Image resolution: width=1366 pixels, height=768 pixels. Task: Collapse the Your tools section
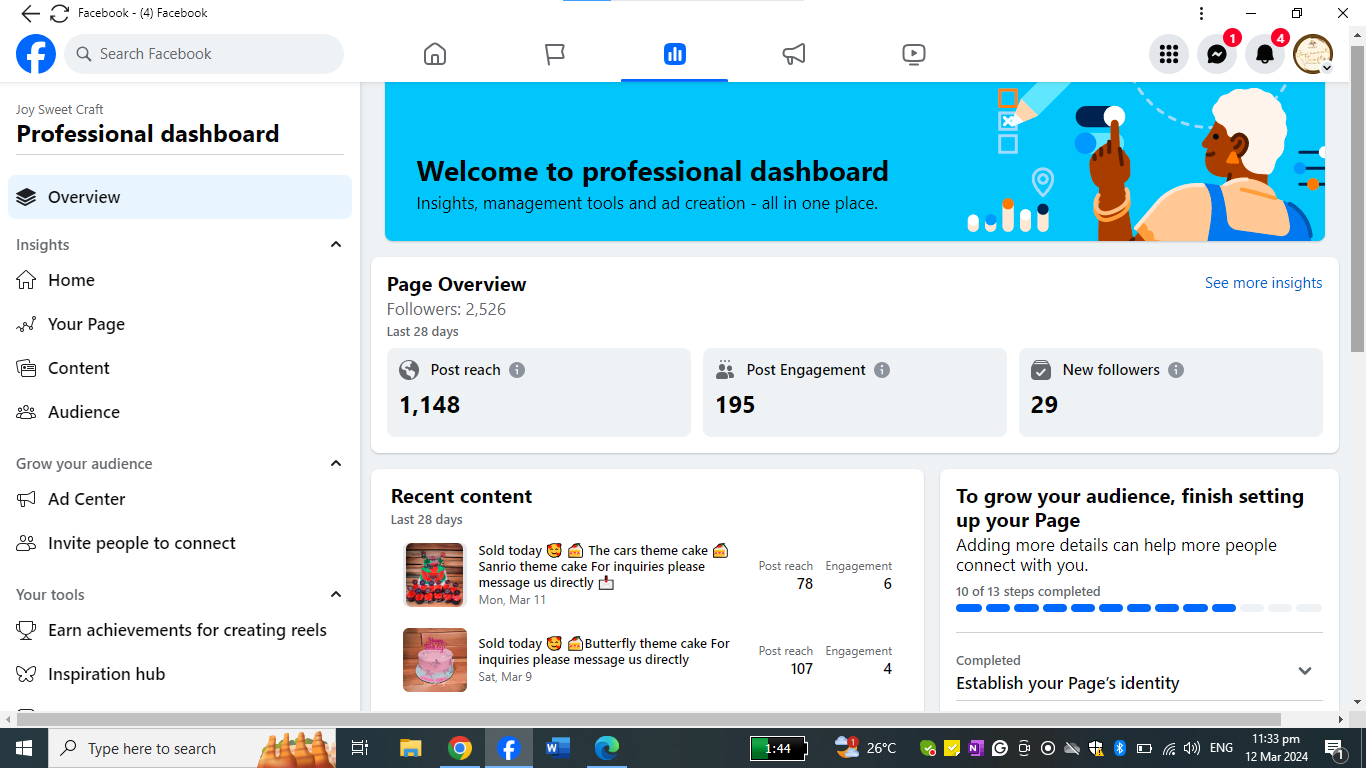click(336, 595)
